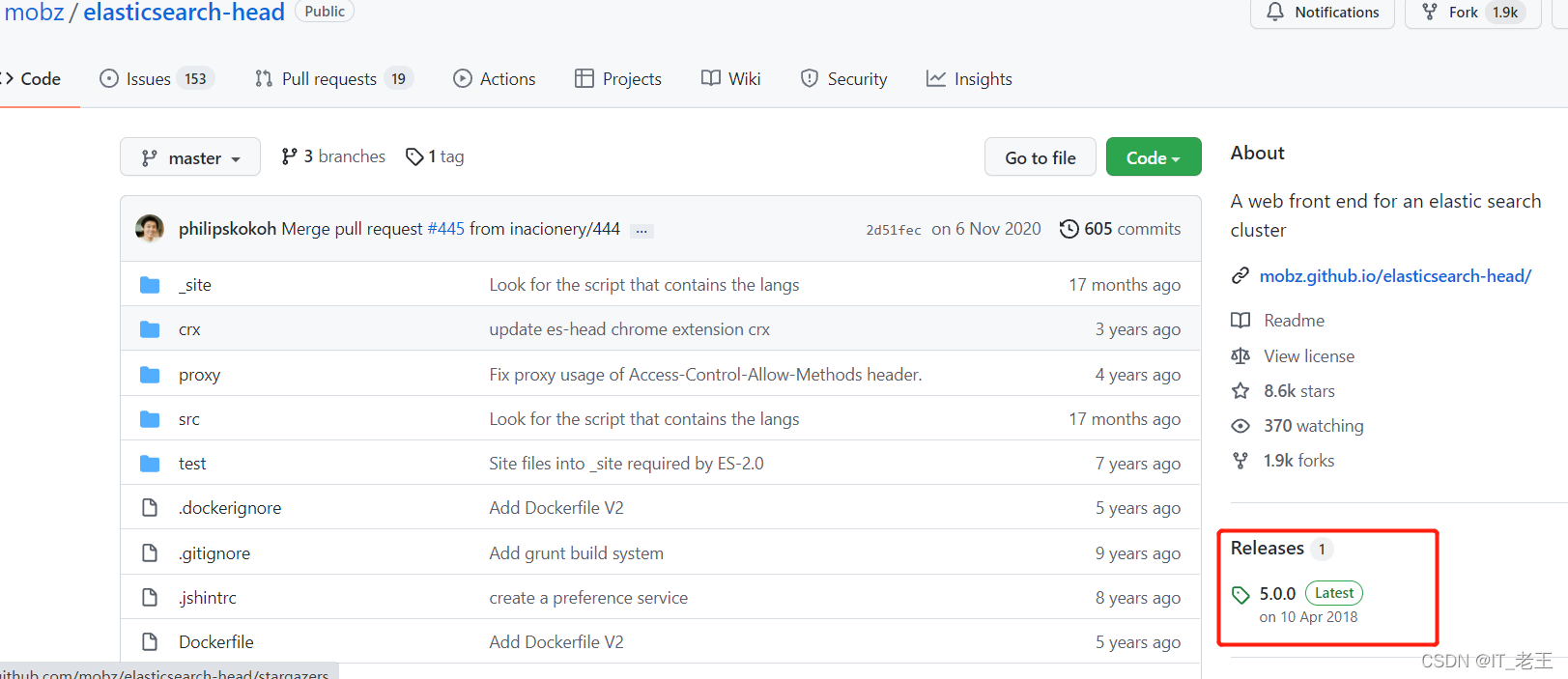Image resolution: width=1568 pixels, height=679 pixels.
Task: Click the file icon next to Dockerfile
Action: (150, 642)
